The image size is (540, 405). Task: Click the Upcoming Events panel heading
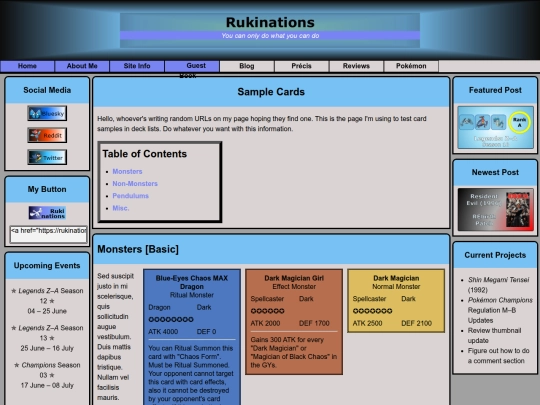pos(47,266)
